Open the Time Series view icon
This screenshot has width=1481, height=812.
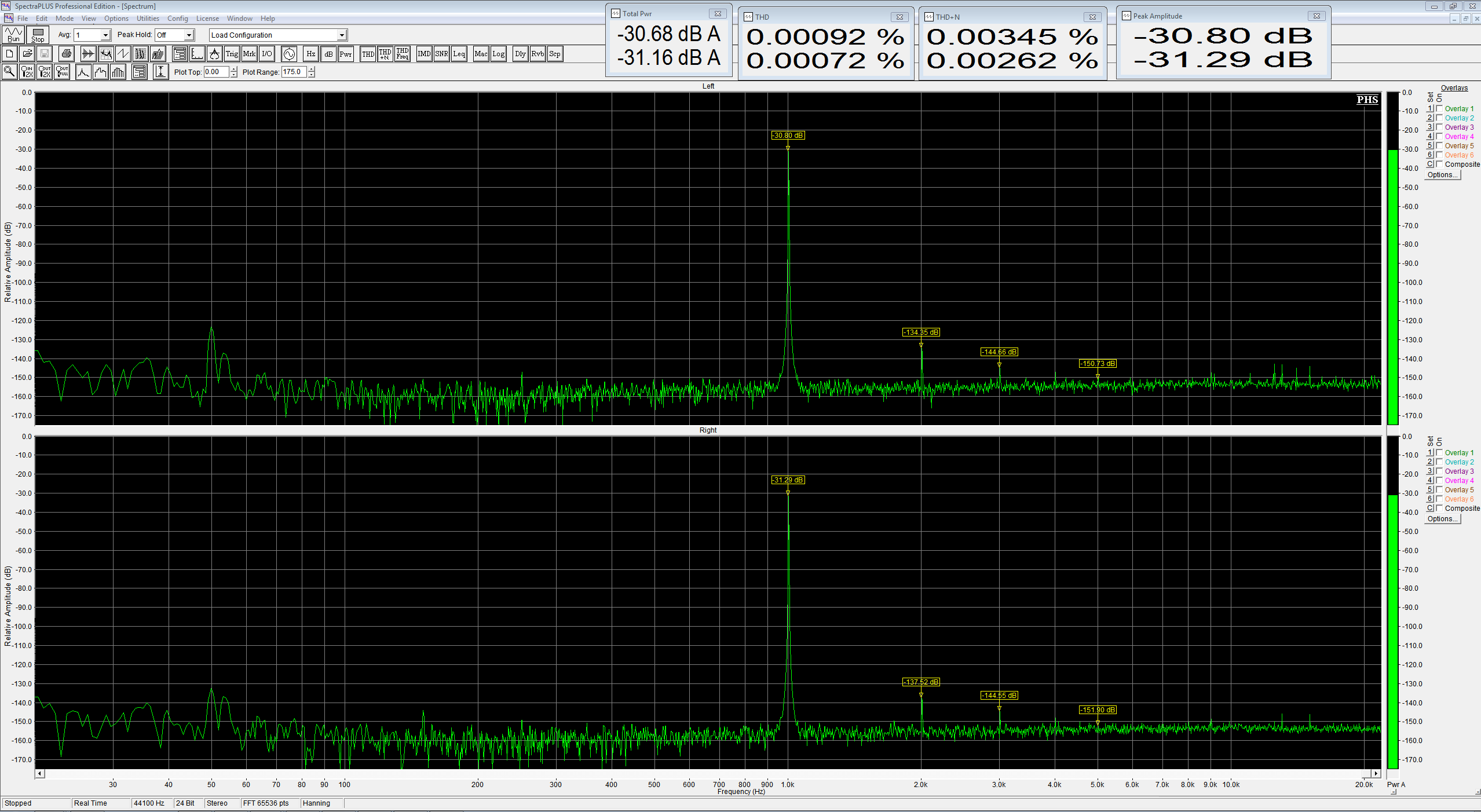pyautogui.click(x=88, y=54)
